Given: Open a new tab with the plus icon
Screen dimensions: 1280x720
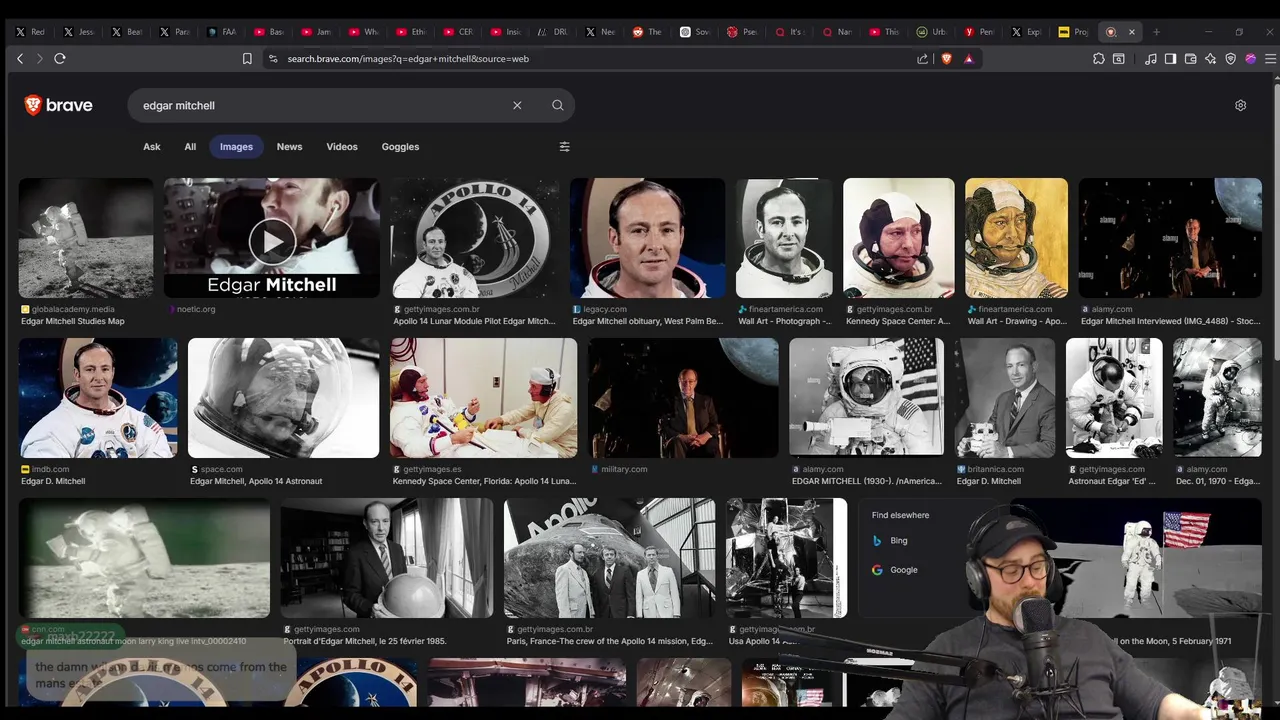Looking at the screenshot, I should 1156,32.
